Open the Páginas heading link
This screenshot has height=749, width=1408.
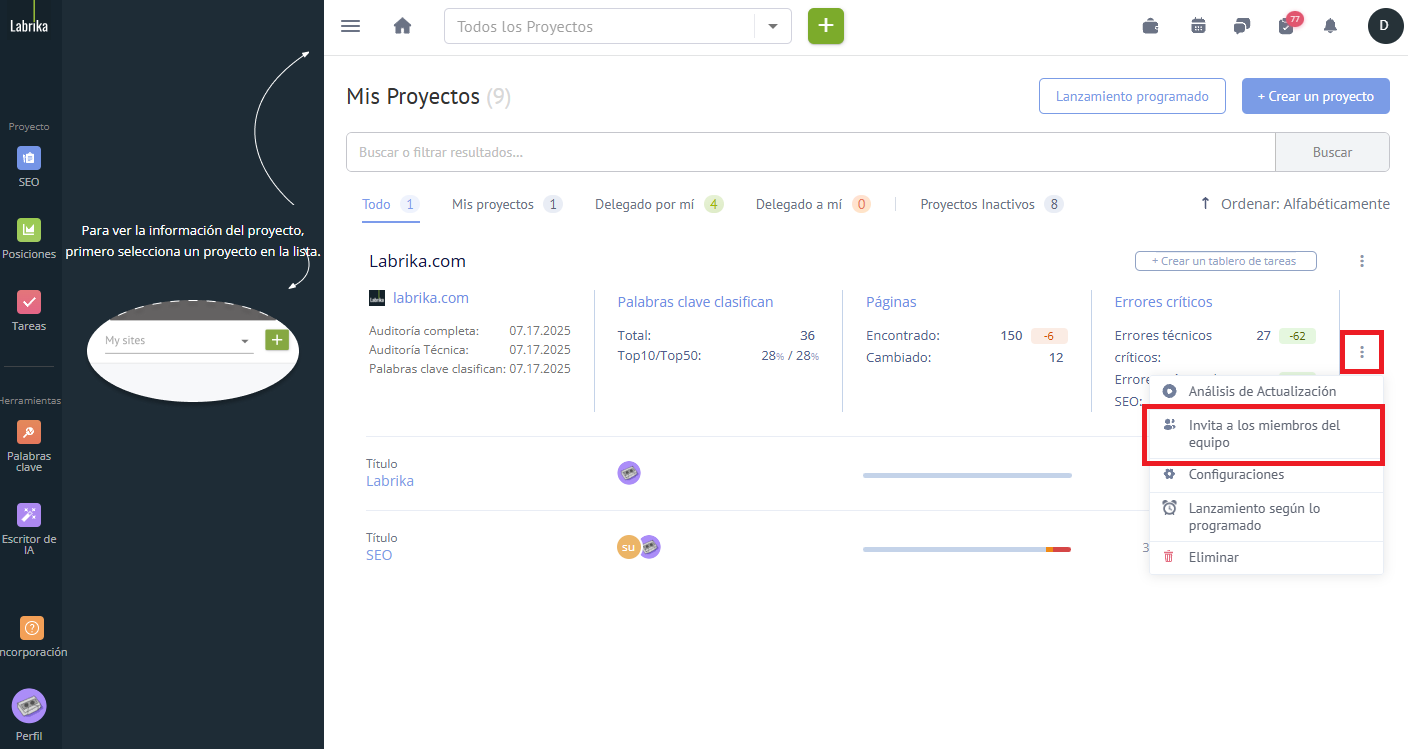(x=891, y=302)
